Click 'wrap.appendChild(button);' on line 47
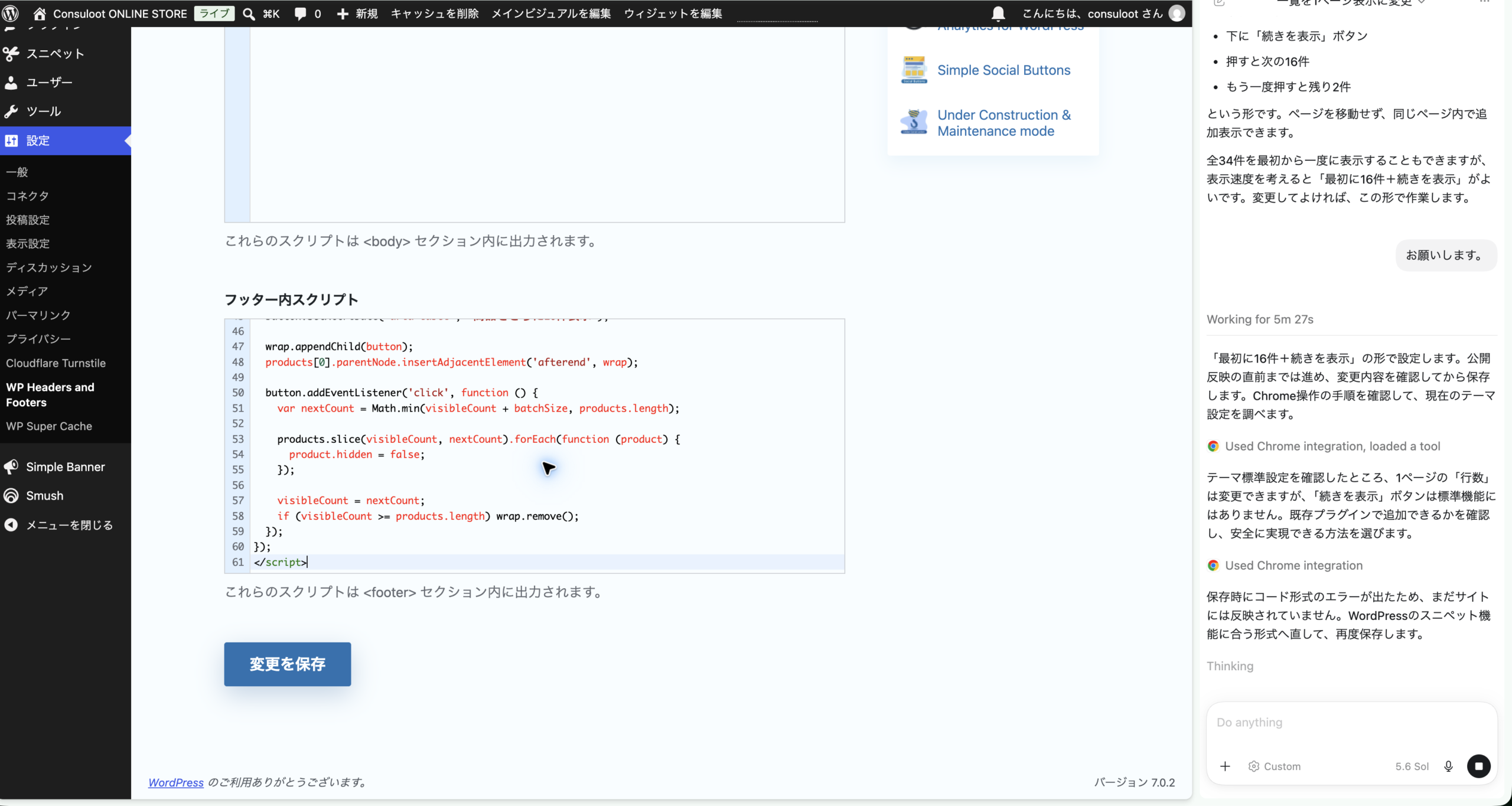The width and height of the screenshot is (1512, 806). tap(339, 347)
